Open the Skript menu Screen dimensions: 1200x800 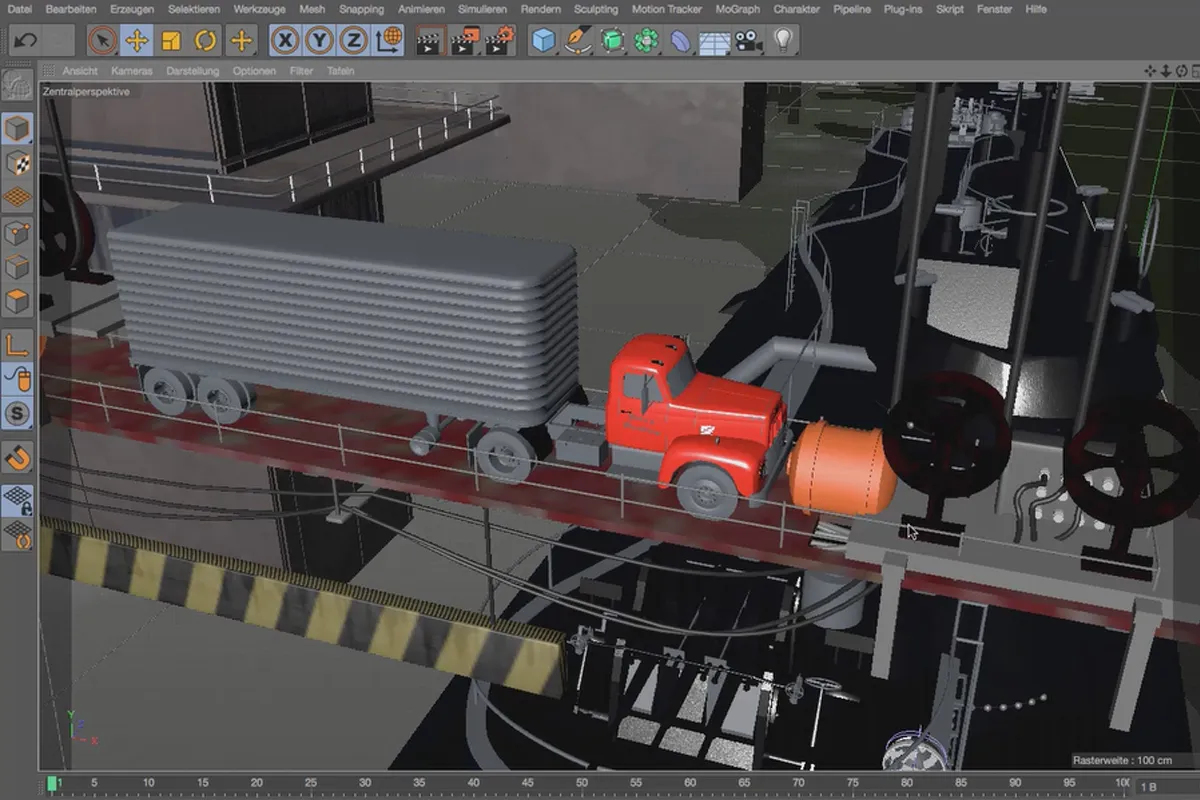coord(949,9)
